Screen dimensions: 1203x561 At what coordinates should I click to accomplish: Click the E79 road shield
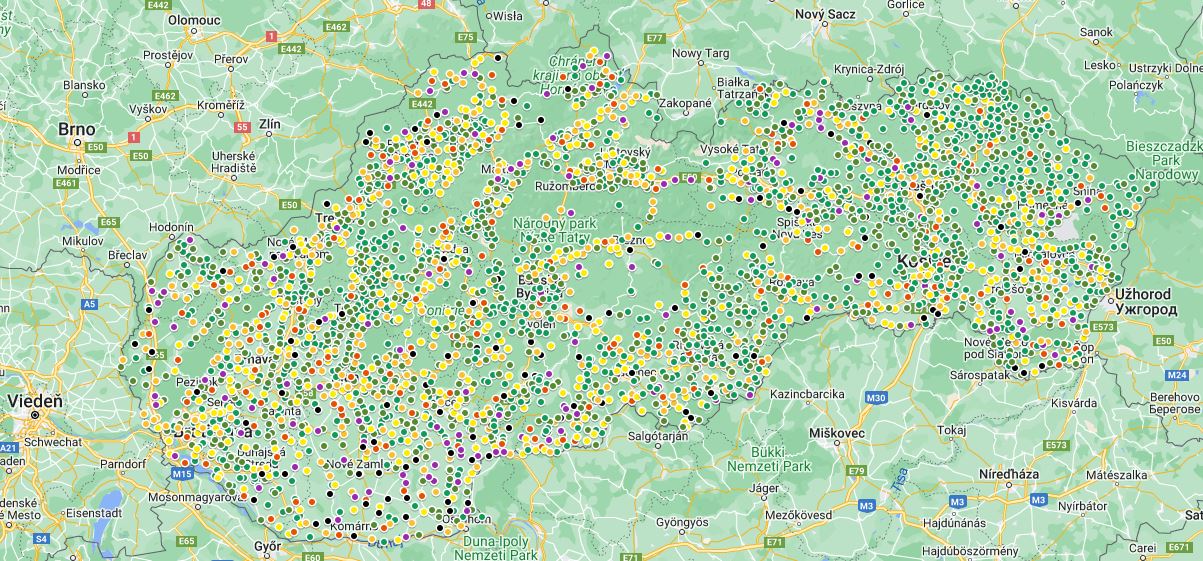coord(856,470)
